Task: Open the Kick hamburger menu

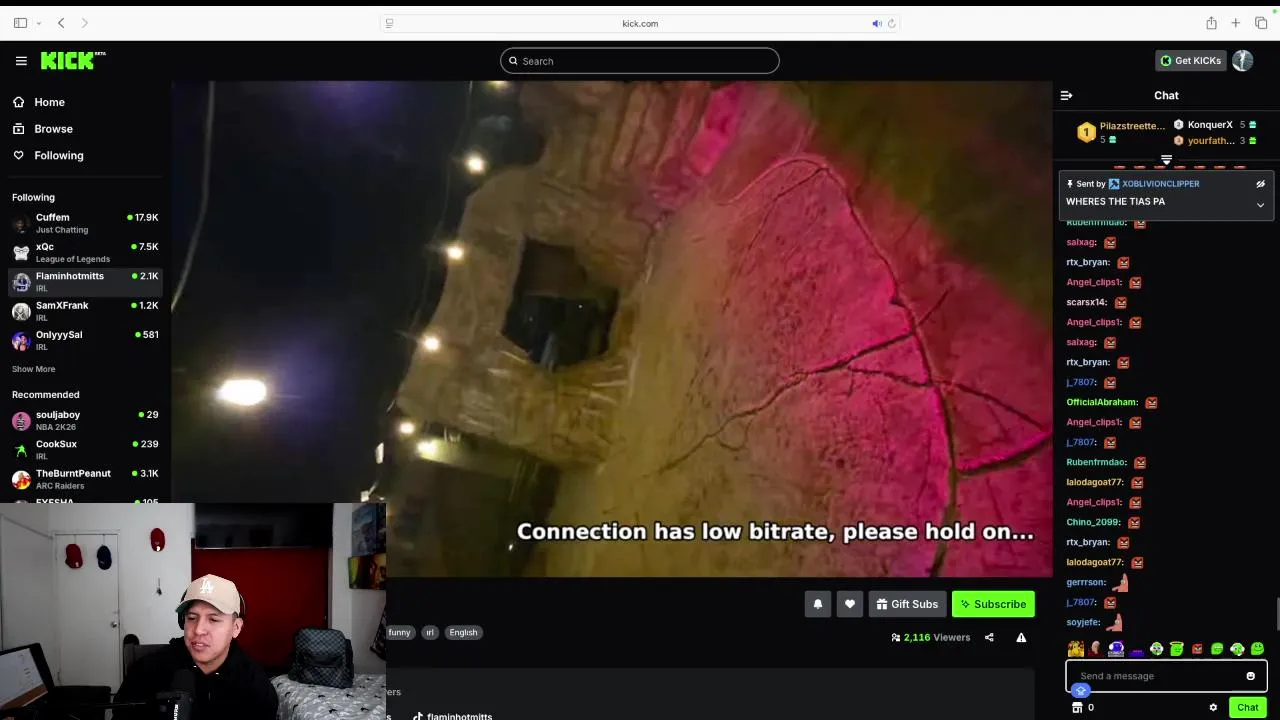Action: [21, 61]
